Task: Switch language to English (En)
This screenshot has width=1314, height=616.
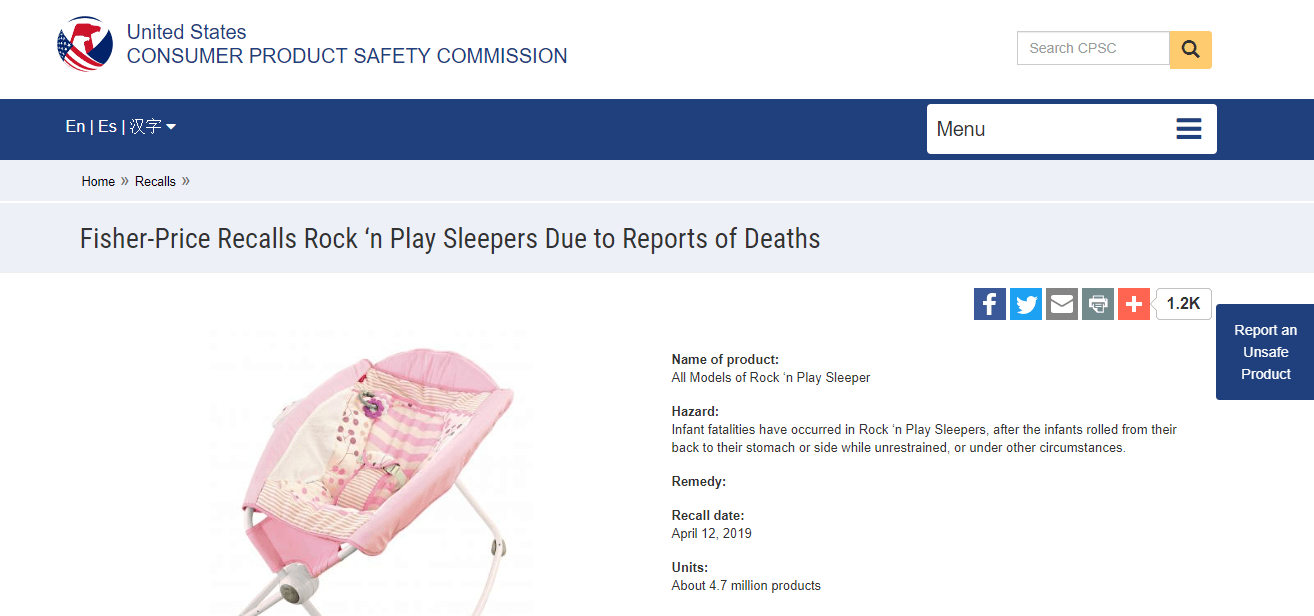Action: pyautogui.click(x=75, y=126)
